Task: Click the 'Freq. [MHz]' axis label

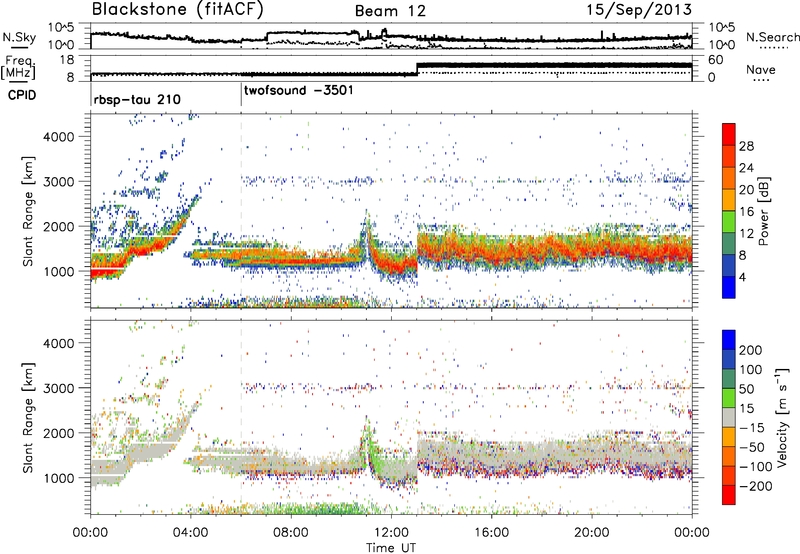Action: point(20,68)
